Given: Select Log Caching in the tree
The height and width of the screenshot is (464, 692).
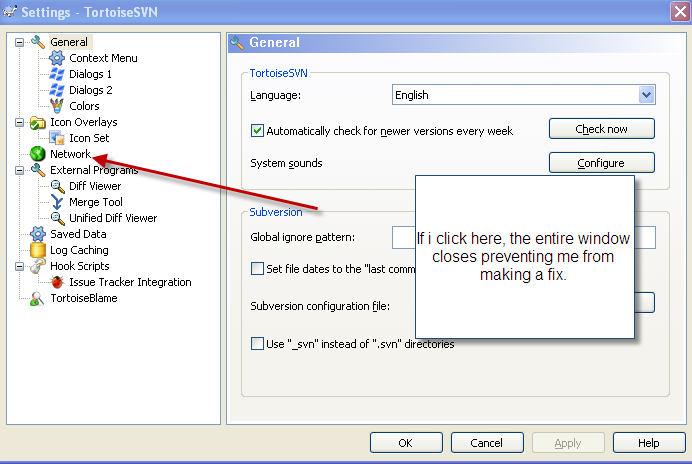Looking at the screenshot, I should tap(79, 250).
